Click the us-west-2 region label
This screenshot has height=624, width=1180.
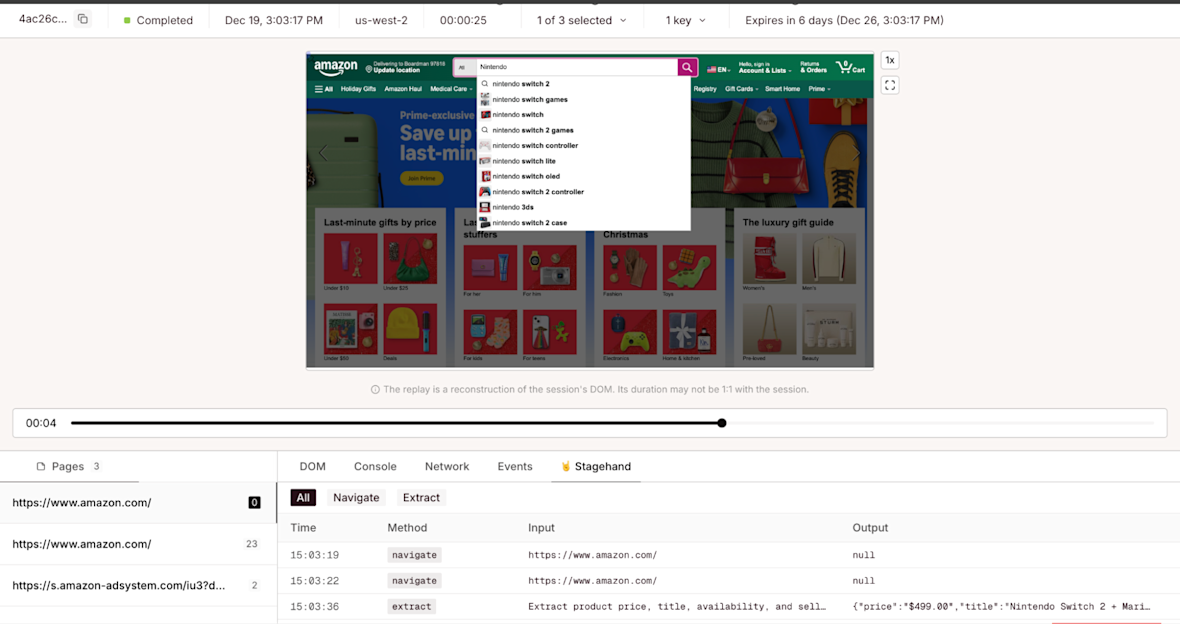381,20
